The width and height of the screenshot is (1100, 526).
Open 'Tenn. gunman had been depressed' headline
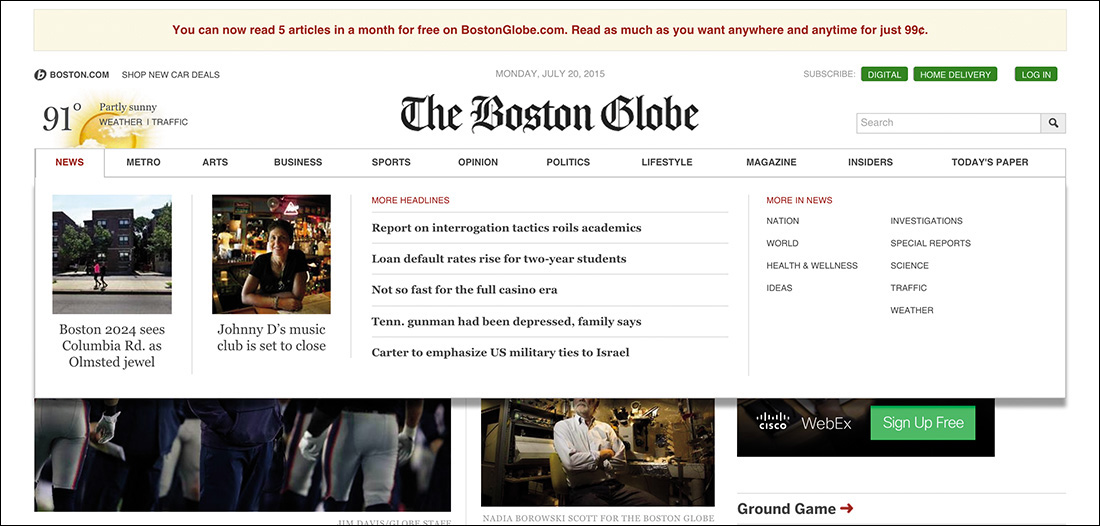coord(507,322)
